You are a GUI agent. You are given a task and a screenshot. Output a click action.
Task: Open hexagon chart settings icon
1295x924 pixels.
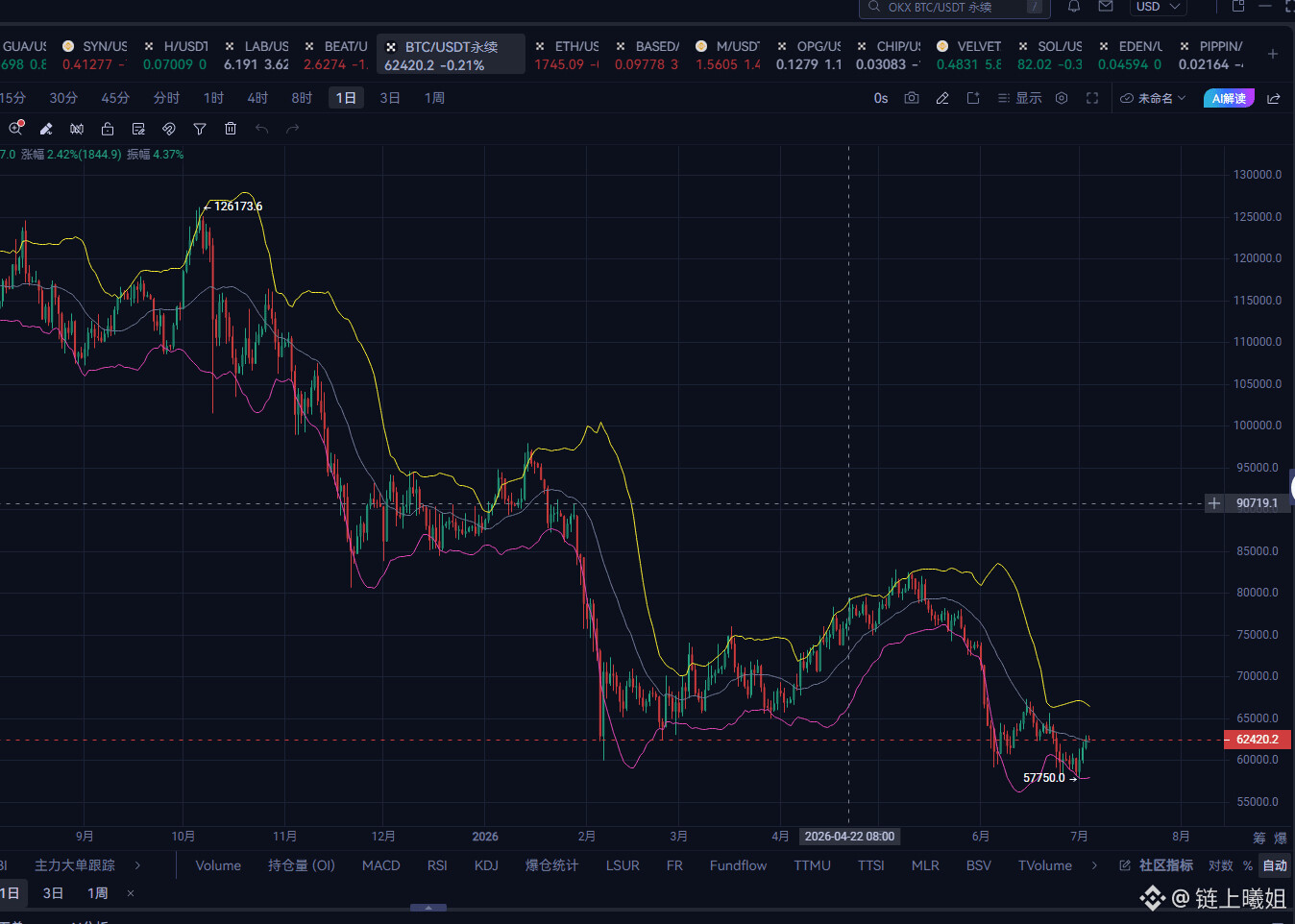1062,98
